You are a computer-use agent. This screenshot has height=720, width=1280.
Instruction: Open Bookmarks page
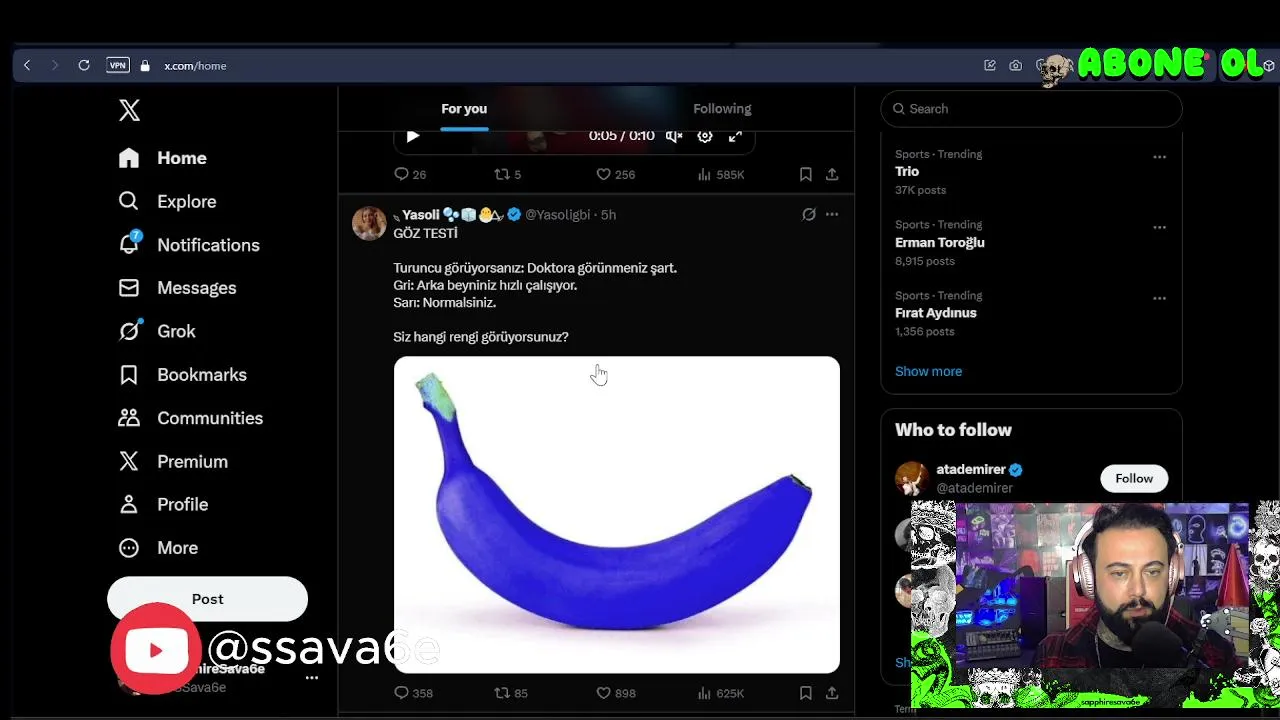pos(182,375)
